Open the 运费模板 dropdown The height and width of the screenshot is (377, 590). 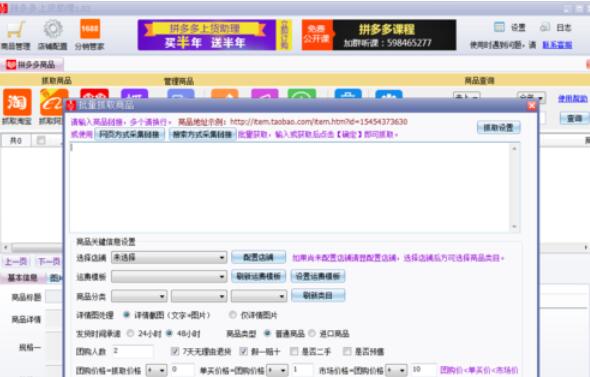pos(169,277)
